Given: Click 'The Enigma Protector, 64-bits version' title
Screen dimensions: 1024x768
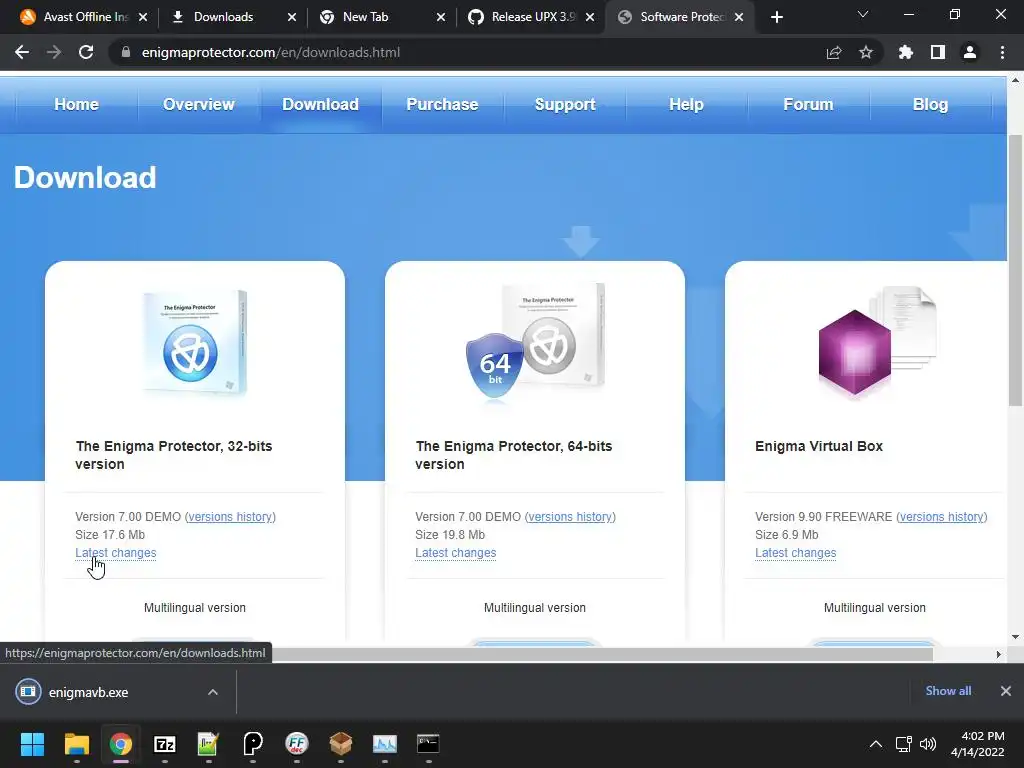Looking at the screenshot, I should 514,455.
